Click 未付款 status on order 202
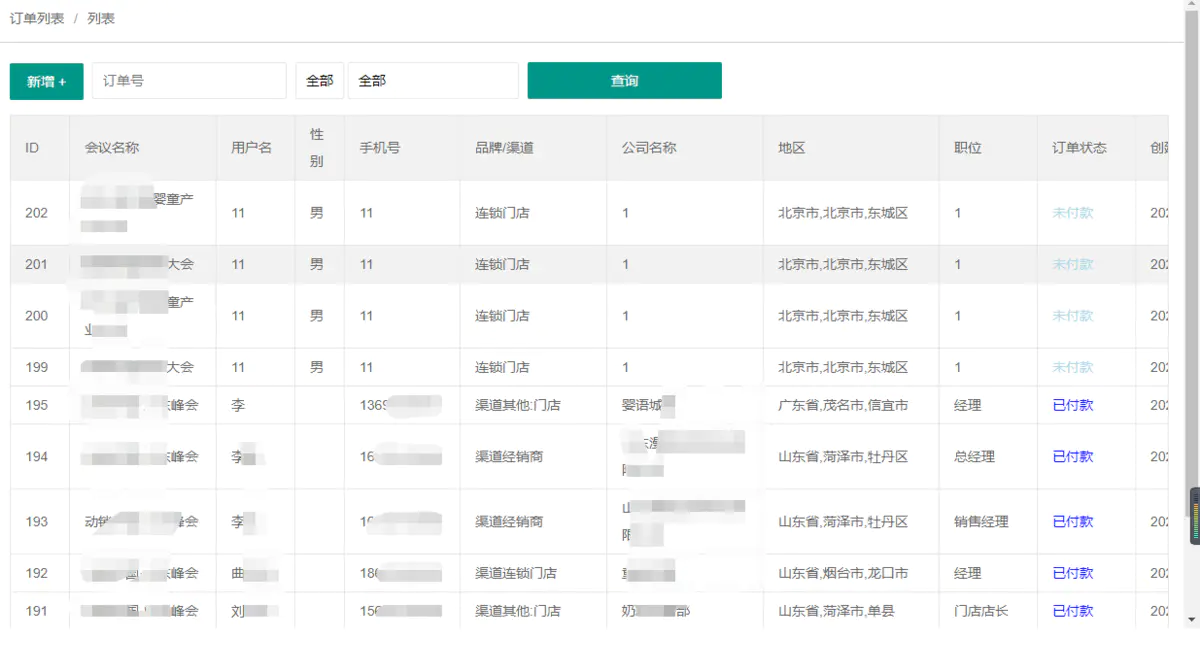Screen dimensions: 1200x671 pyautogui.click(x=1069, y=212)
